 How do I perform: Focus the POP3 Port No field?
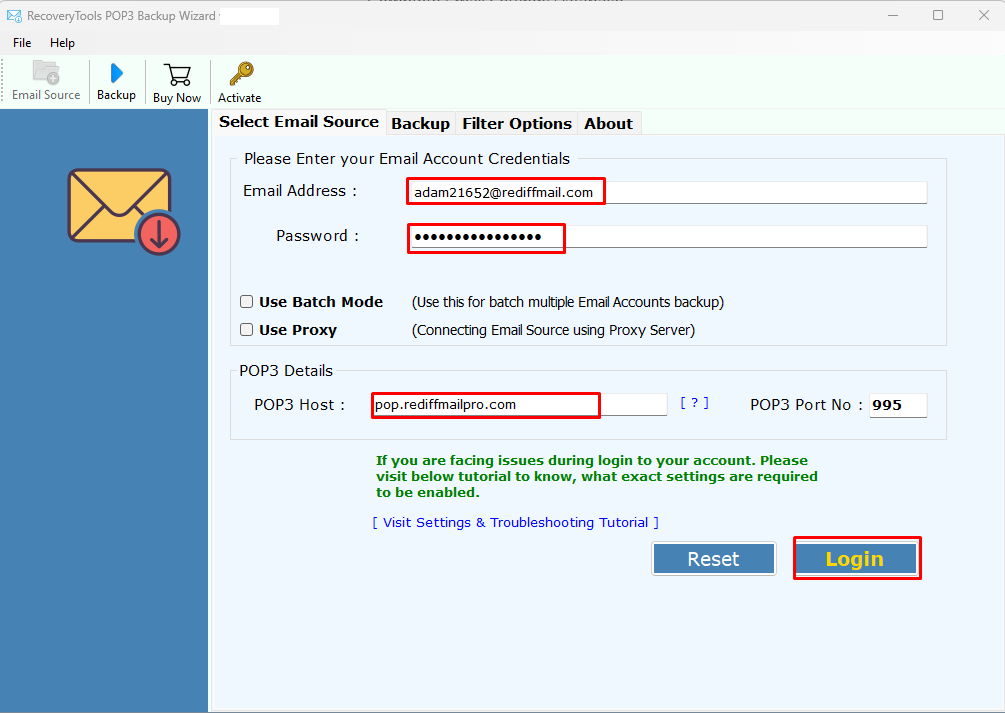point(898,405)
